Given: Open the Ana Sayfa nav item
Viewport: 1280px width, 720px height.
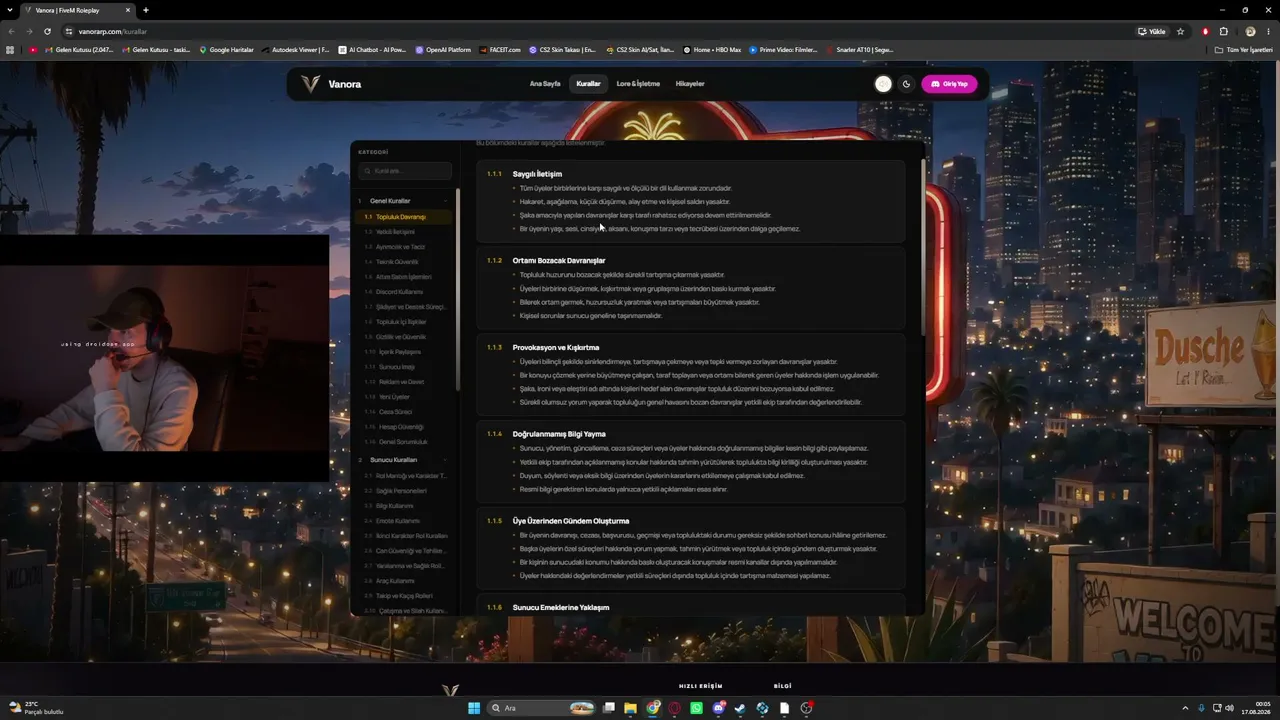Looking at the screenshot, I should [x=545, y=84].
